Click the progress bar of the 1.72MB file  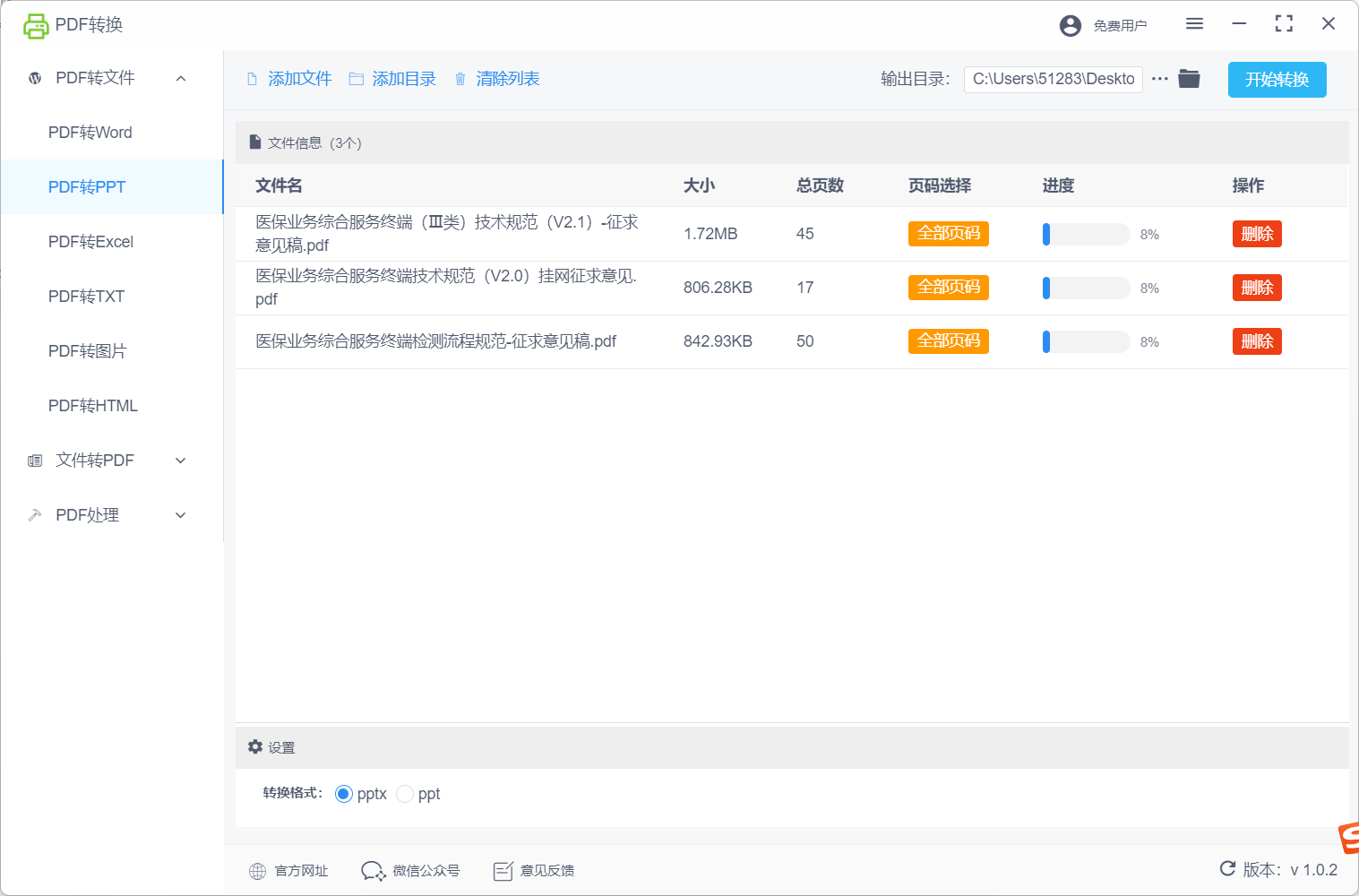(1086, 234)
